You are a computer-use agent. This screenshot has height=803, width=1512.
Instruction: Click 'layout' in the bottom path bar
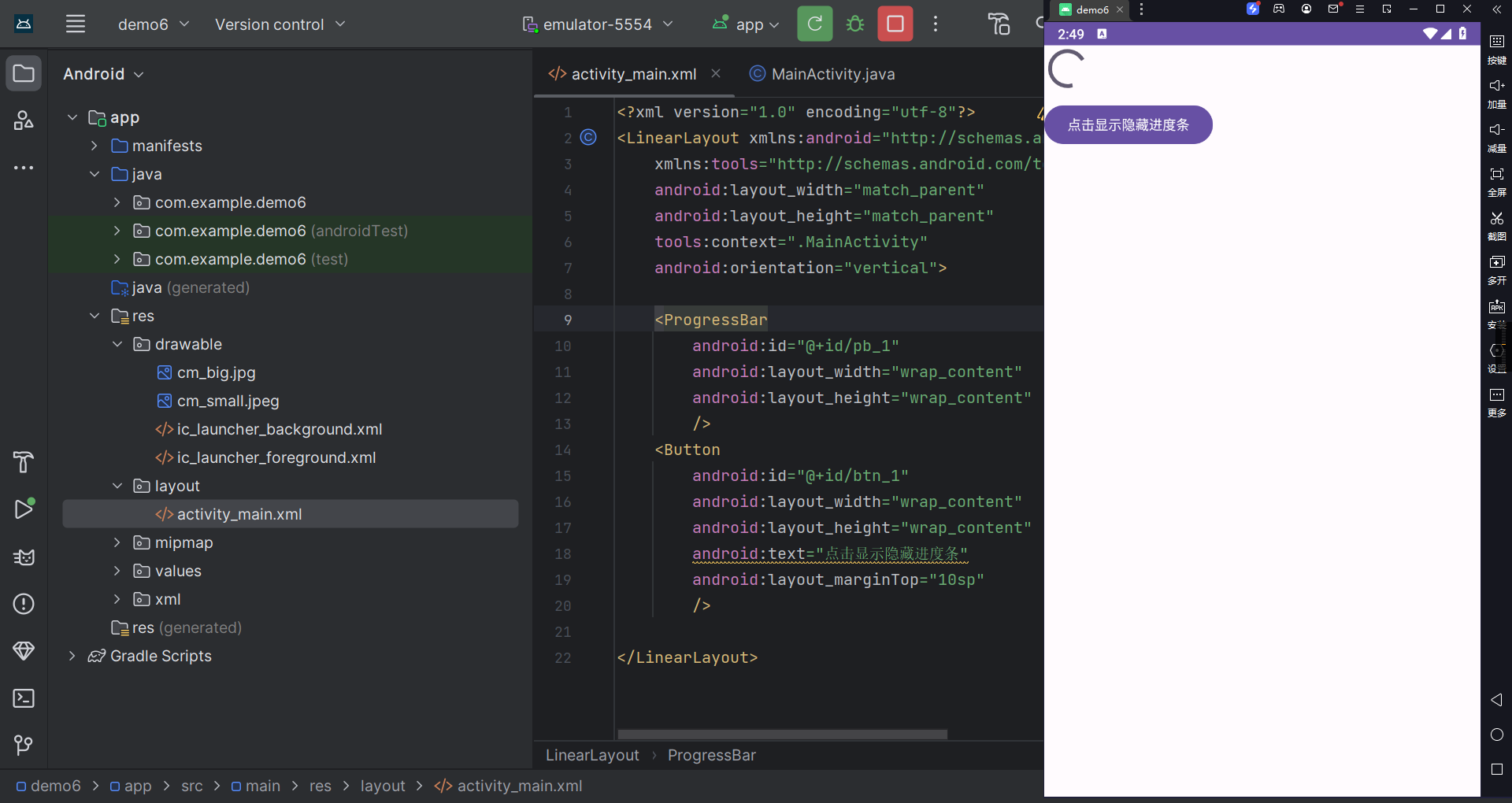pyautogui.click(x=383, y=786)
